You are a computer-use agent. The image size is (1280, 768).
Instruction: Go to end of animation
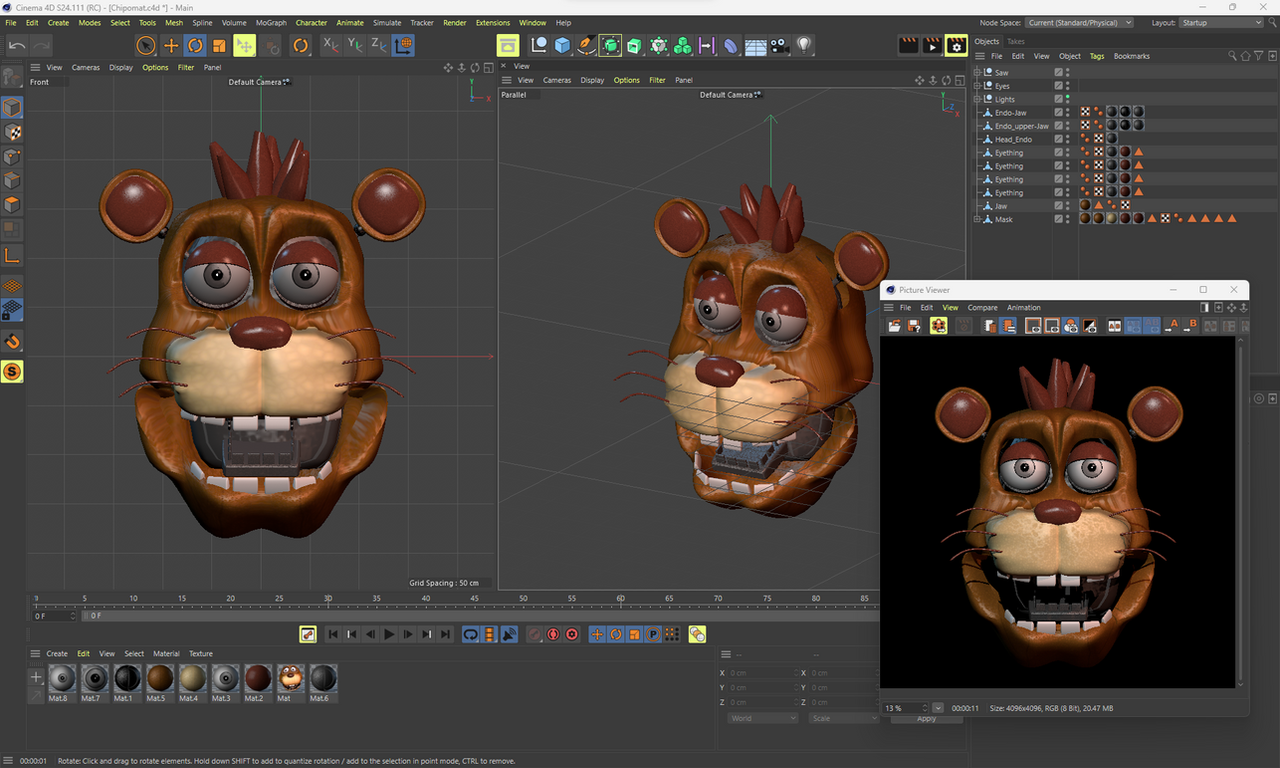coord(445,634)
